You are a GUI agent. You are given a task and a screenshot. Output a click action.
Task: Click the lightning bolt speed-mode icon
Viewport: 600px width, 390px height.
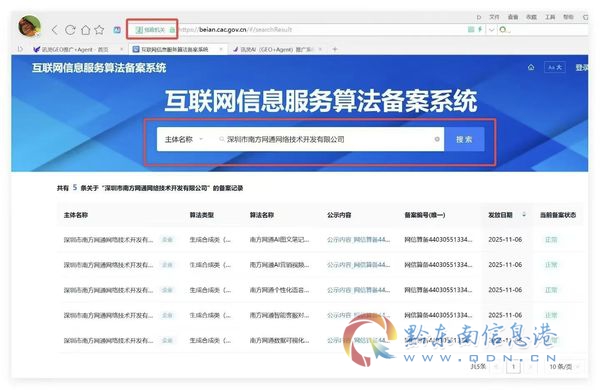(x=480, y=29)
